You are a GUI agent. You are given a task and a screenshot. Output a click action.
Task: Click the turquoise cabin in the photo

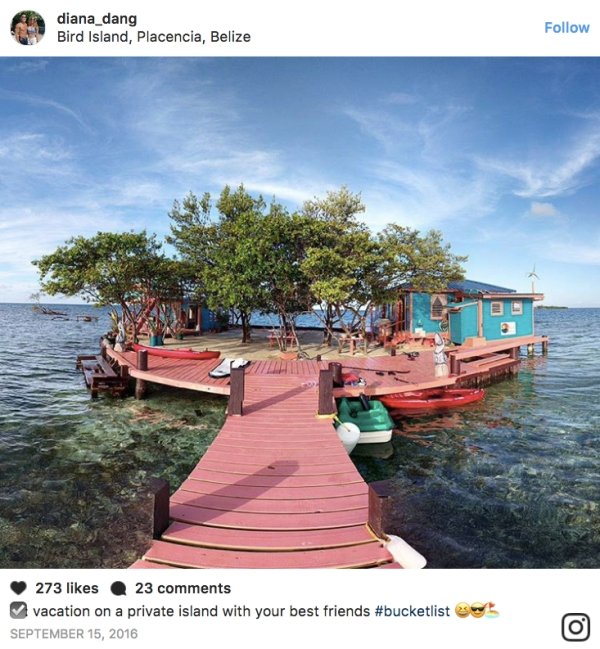pos(472,315)
